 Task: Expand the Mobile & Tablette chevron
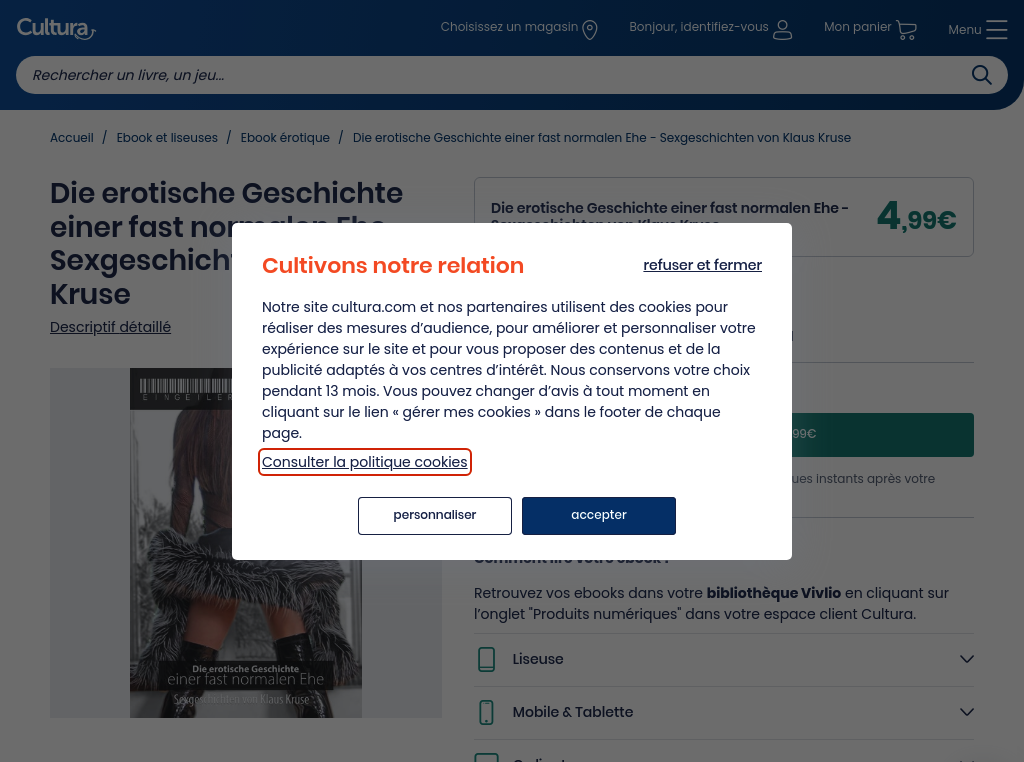(966, 712)
